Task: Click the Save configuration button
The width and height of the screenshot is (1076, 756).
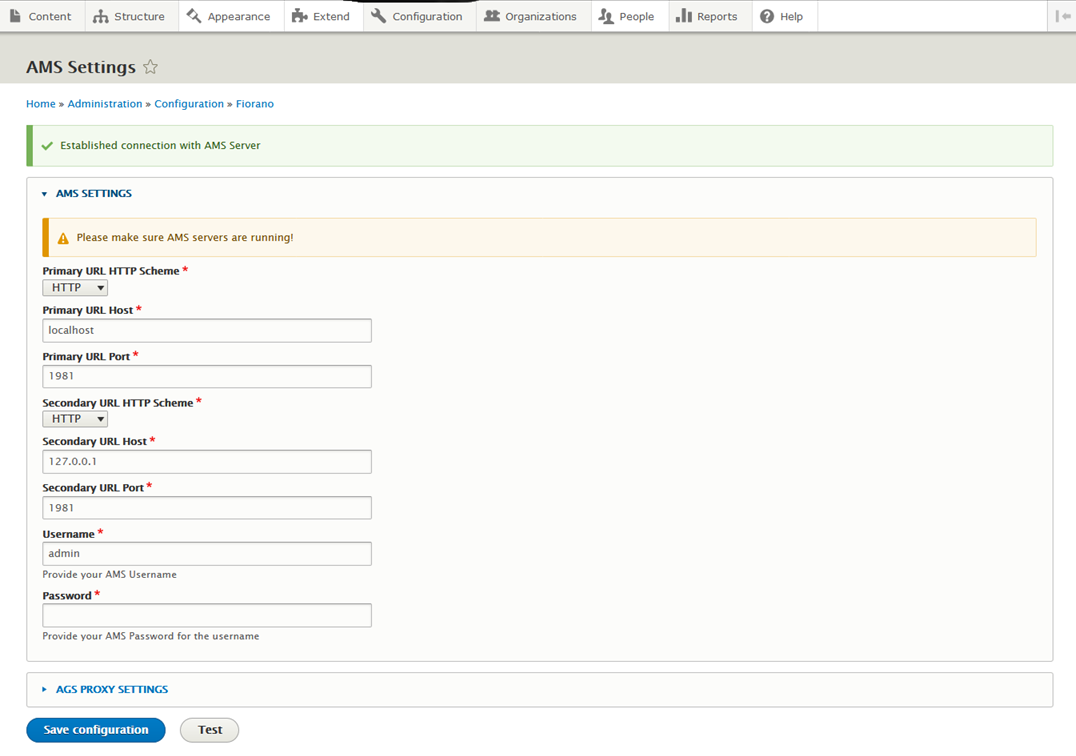Action: [x=96, y=730]
